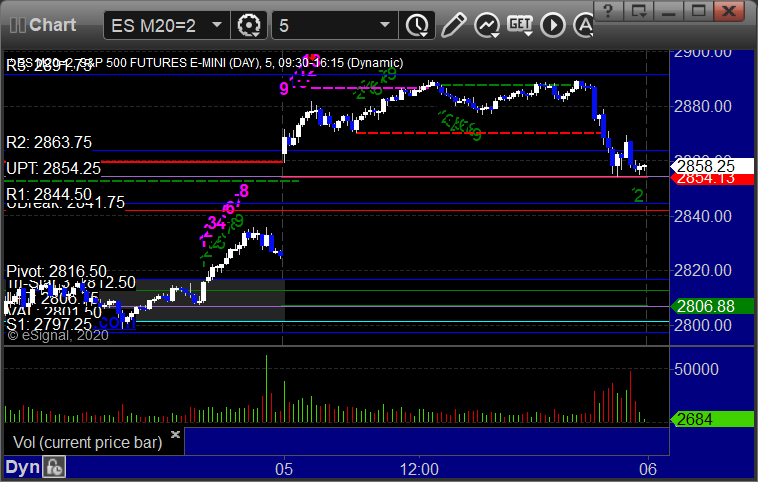Viewport: 758px width, 482px height.
Task: Minimize the Chart window
Action: point(668,11)
